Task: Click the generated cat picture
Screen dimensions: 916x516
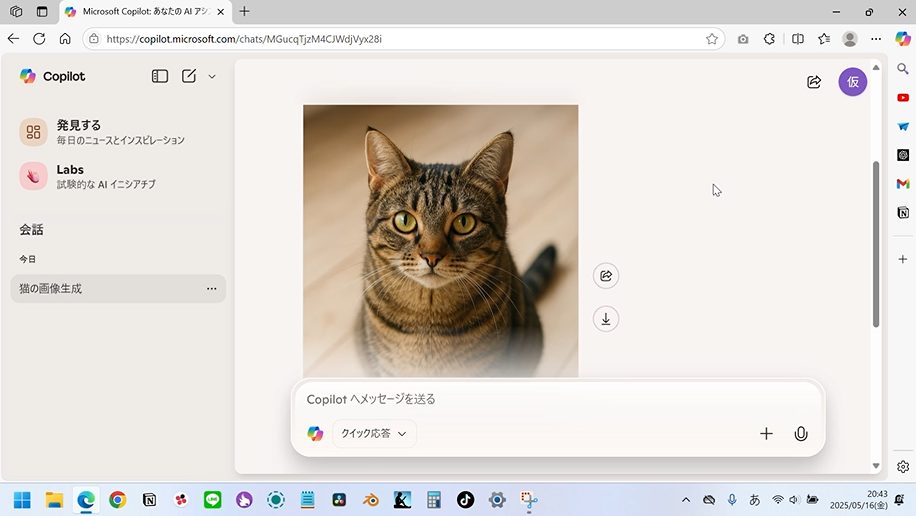Action: (440, 240)
